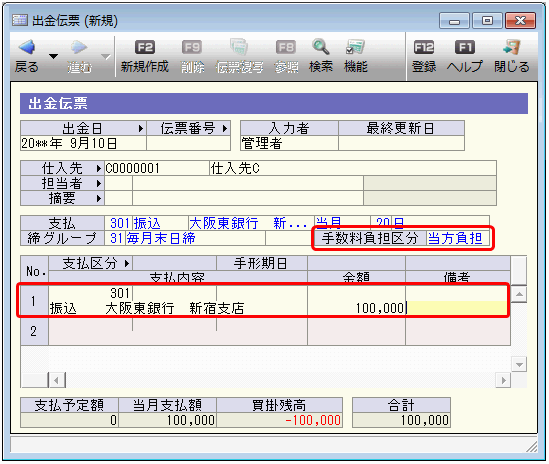Image resolution: width=549 pixels, height=464 pixels.
Task: Click the empty 金額 cell in row 2
Action: [x=356, y=331]
